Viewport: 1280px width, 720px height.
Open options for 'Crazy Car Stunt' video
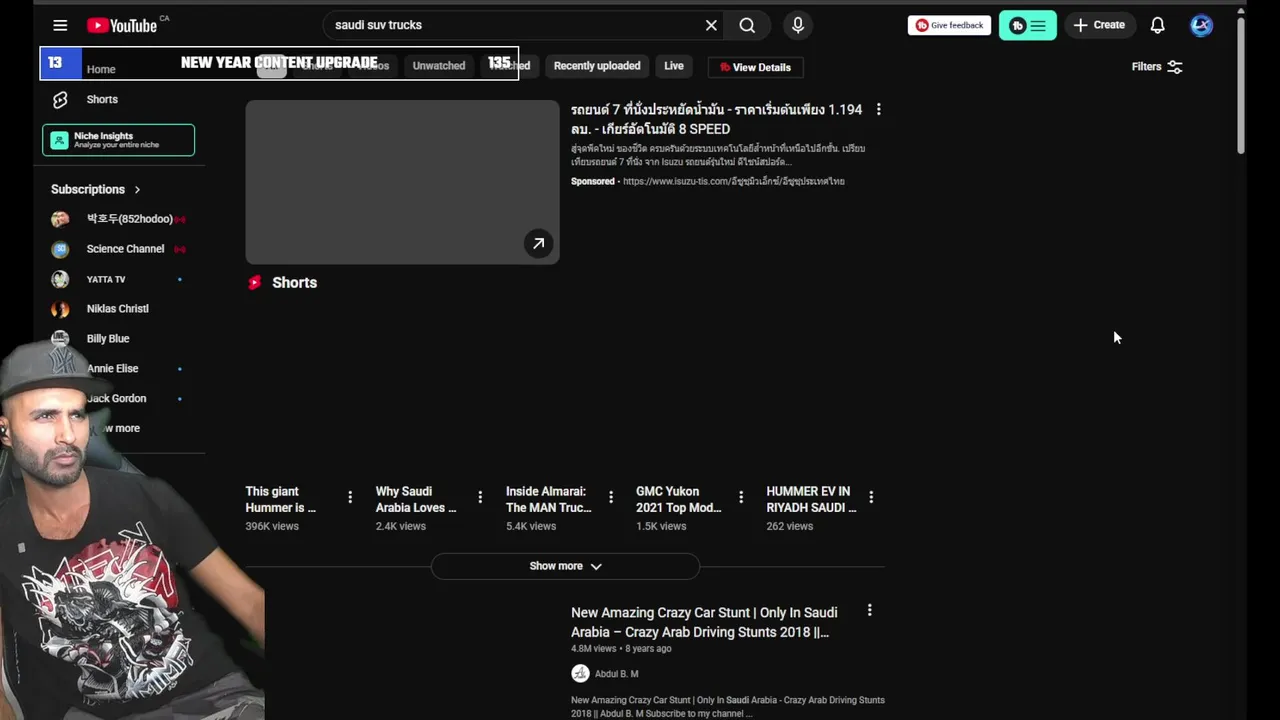869,610
